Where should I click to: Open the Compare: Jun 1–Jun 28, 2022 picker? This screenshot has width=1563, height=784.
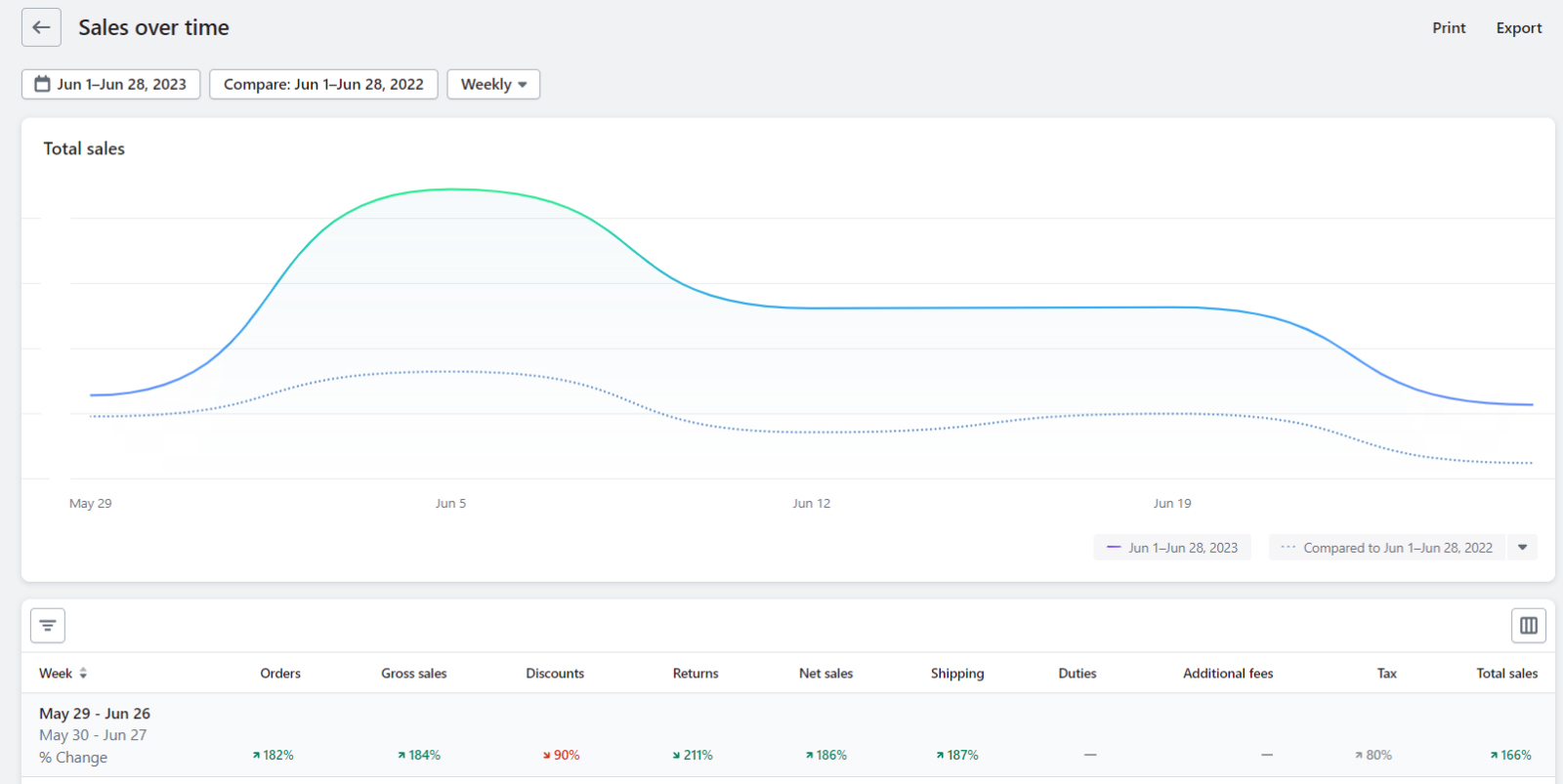323,84
